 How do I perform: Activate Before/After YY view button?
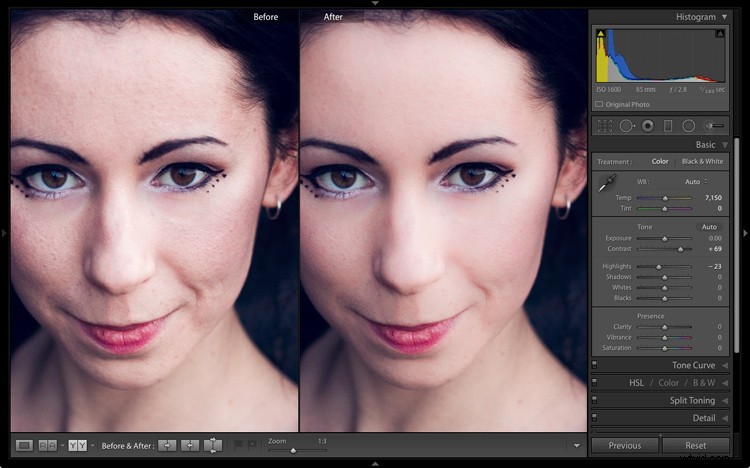77,446
